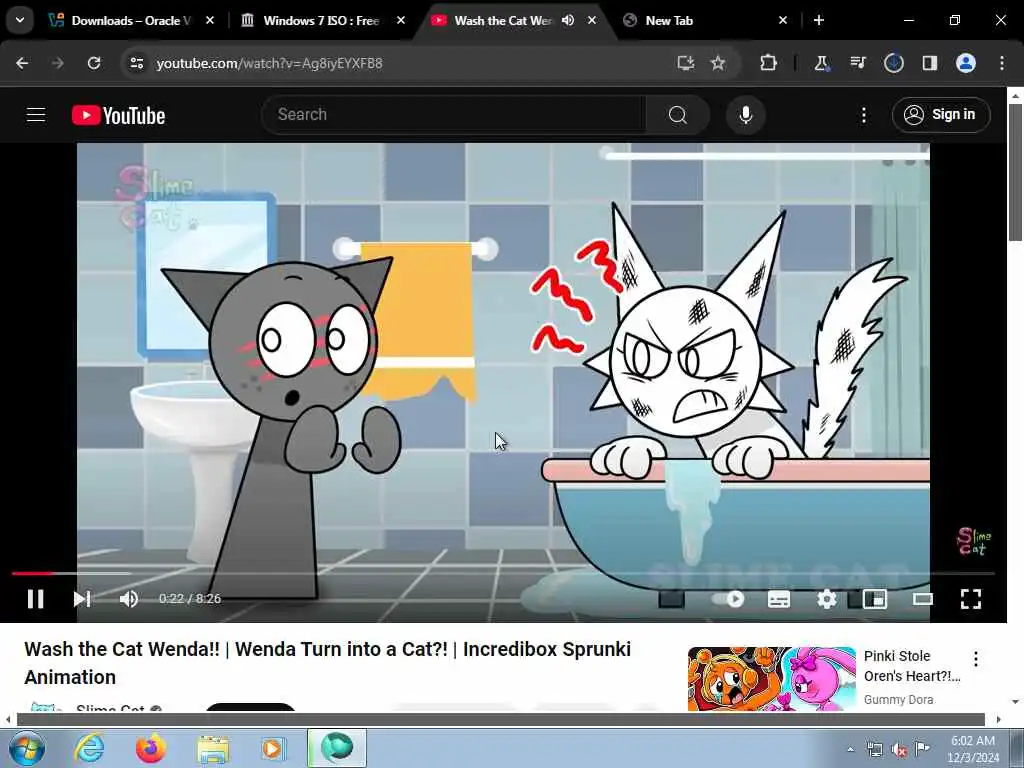Mute the audio indicator on the YouTube tab

pyautogui.click(x=568, y=20)
